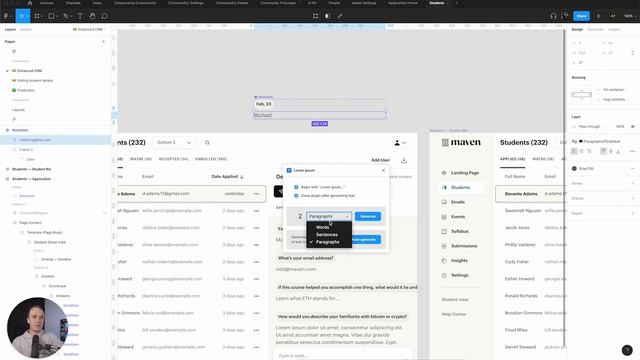Click the layer opacity 100% value
640x360 pixels.
click(x=620, y=127)
